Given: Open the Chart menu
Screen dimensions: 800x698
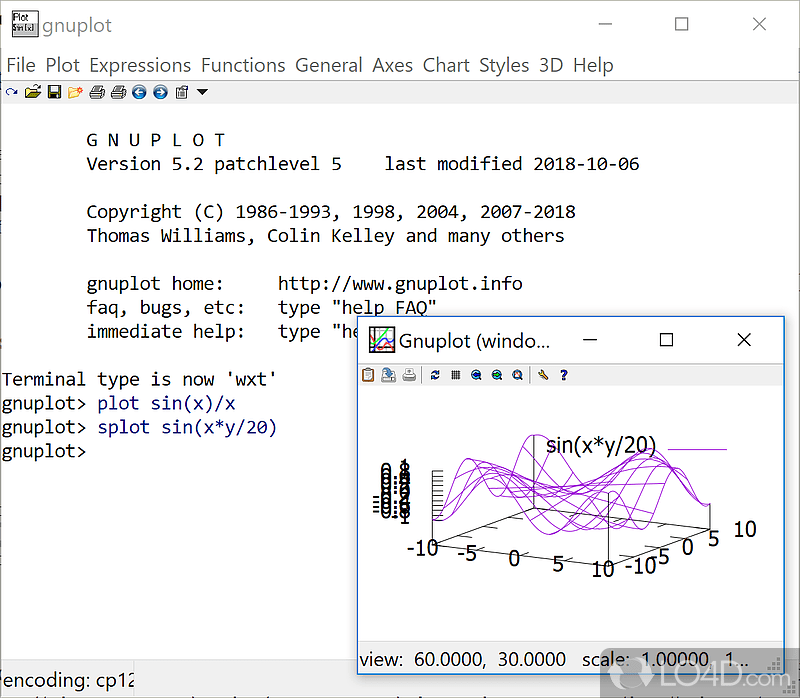Looking at the screenshot, I should 446,65.
